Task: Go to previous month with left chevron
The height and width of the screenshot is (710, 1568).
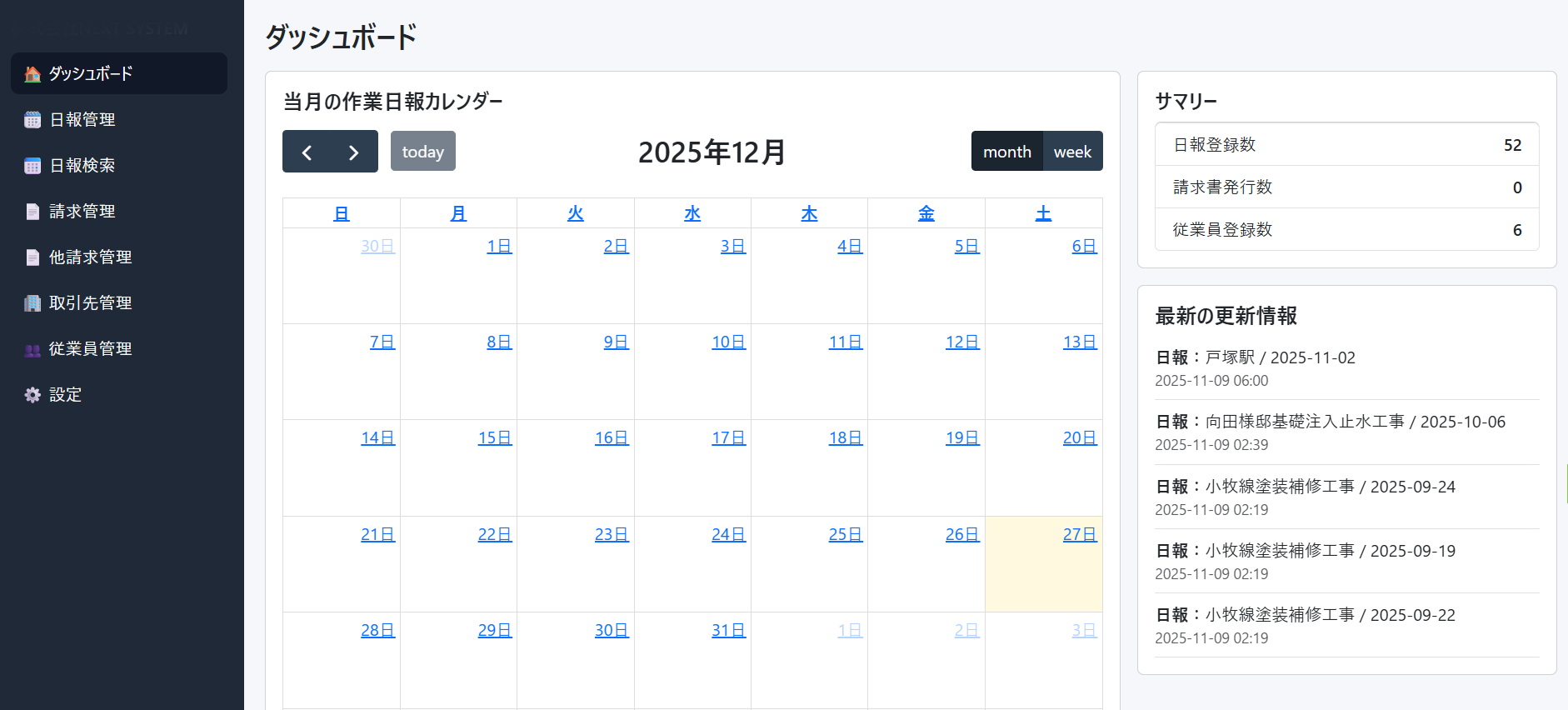Action: point(307,152)
